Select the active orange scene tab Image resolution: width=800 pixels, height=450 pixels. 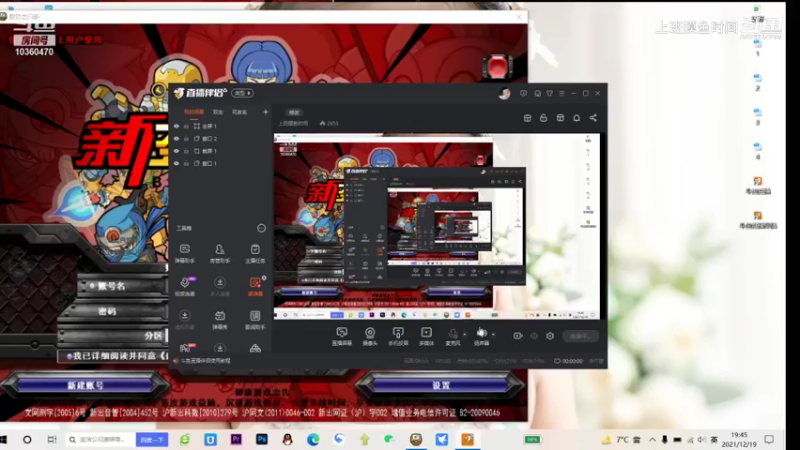point(194,112)
